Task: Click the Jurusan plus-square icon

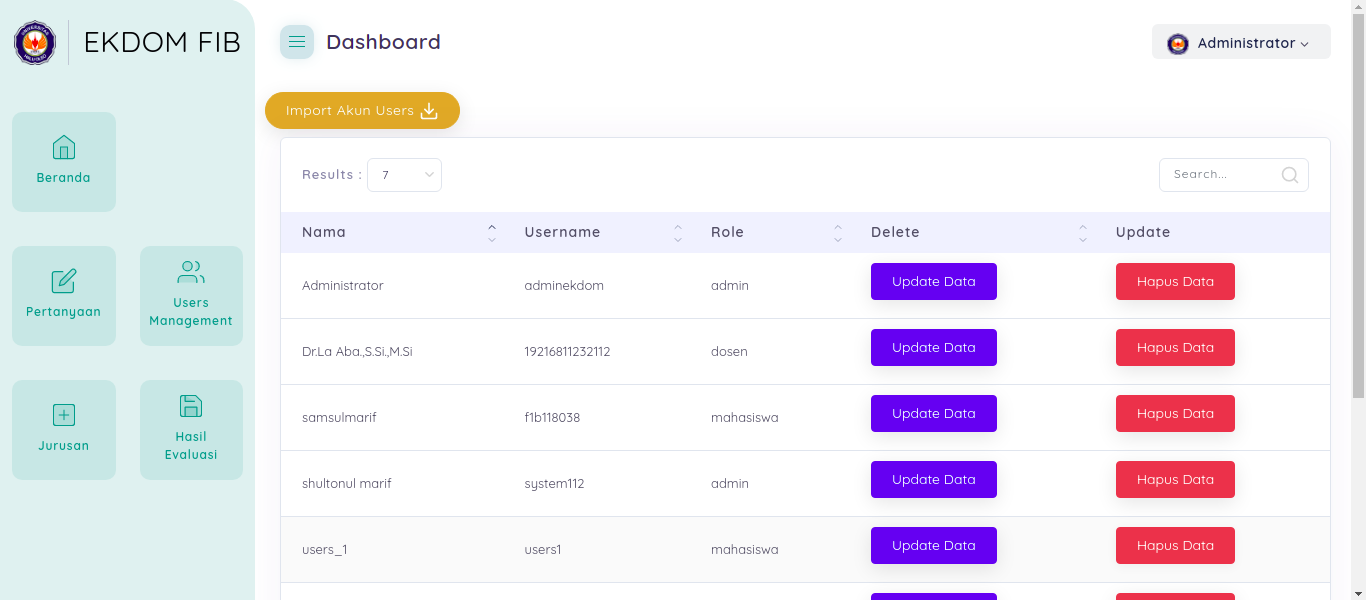Action: point(64,415)
